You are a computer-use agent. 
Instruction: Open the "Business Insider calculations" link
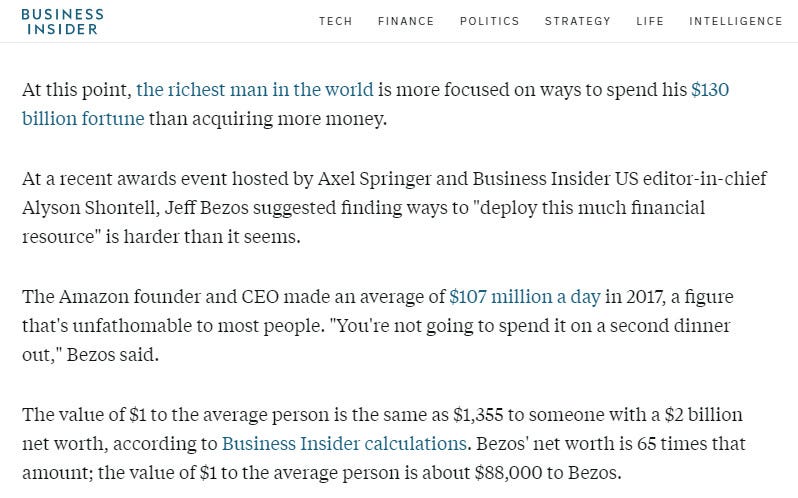pos(344,443)
